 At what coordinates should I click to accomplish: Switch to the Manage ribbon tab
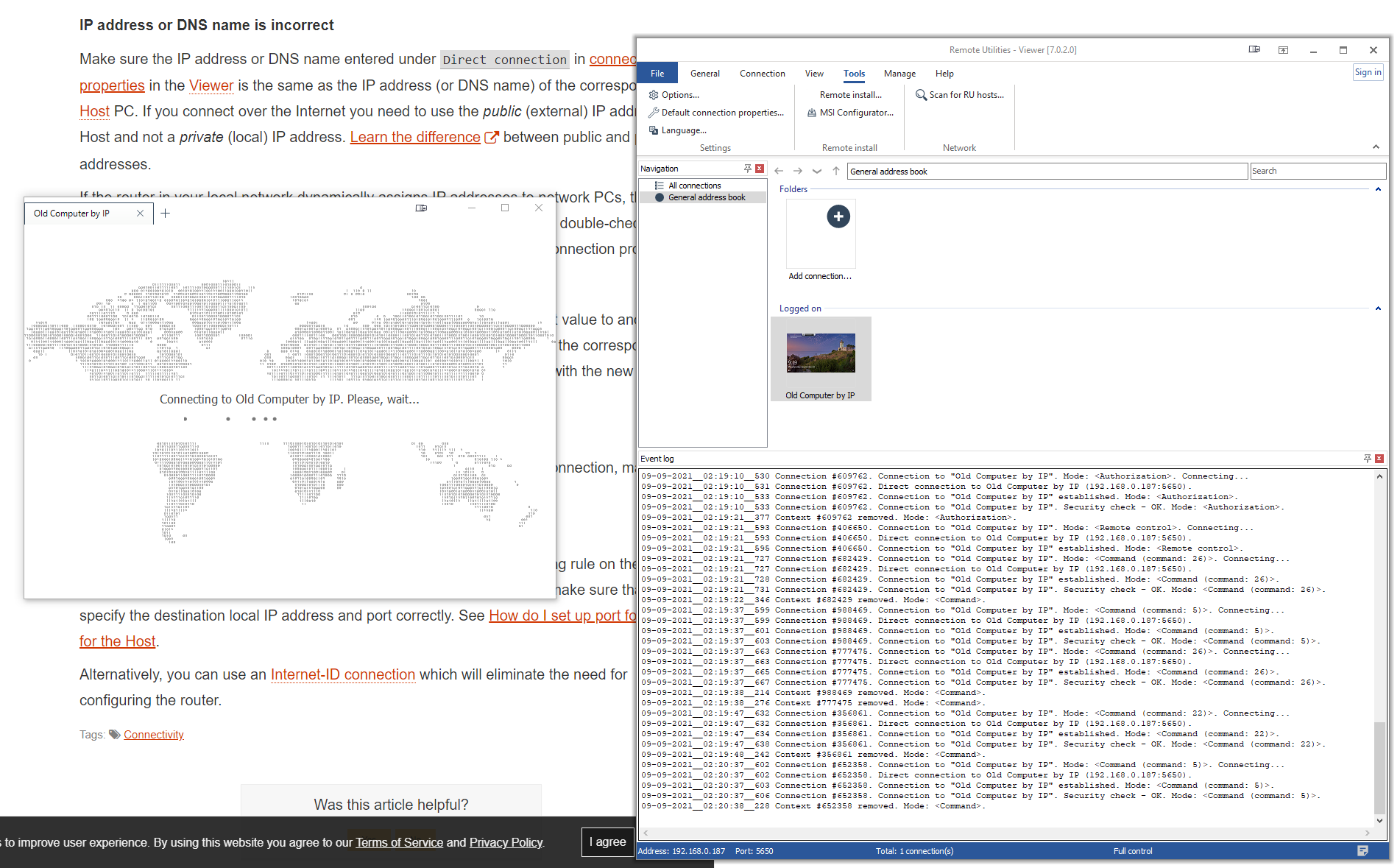coord(899,74)
